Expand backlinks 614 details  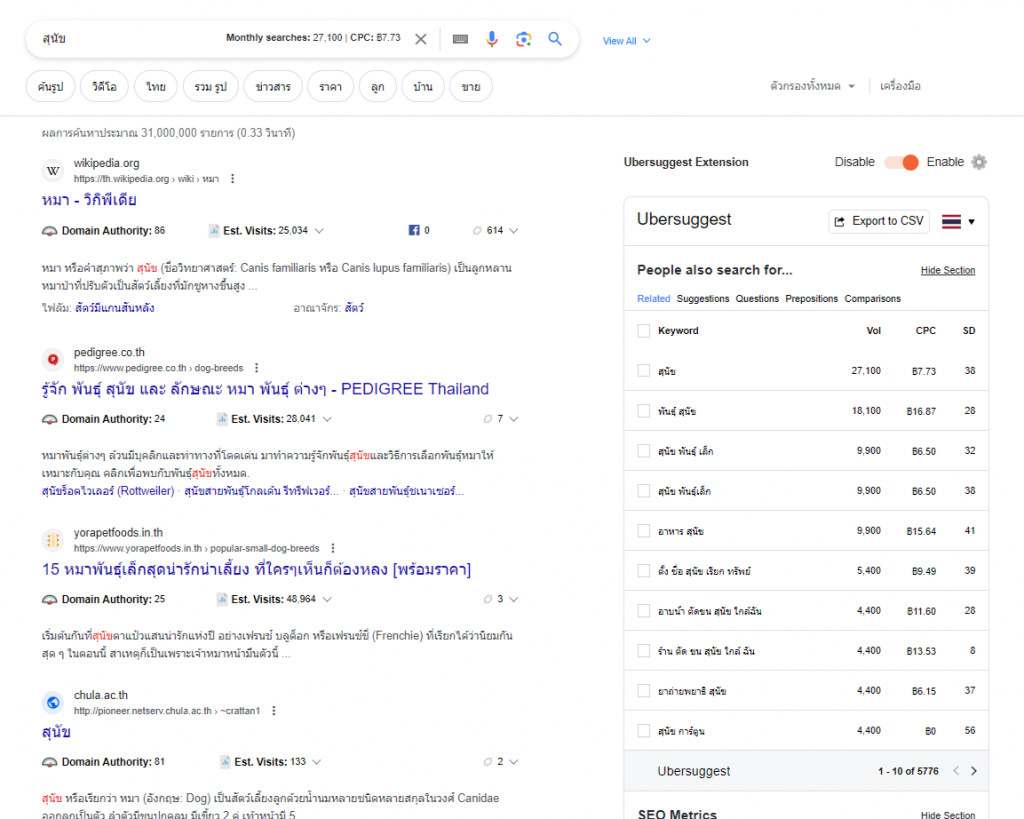tap(514, 231)
